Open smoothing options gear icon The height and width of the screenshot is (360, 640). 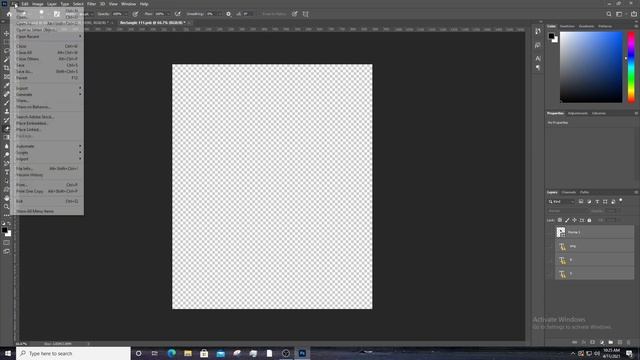tap(228, 14)
